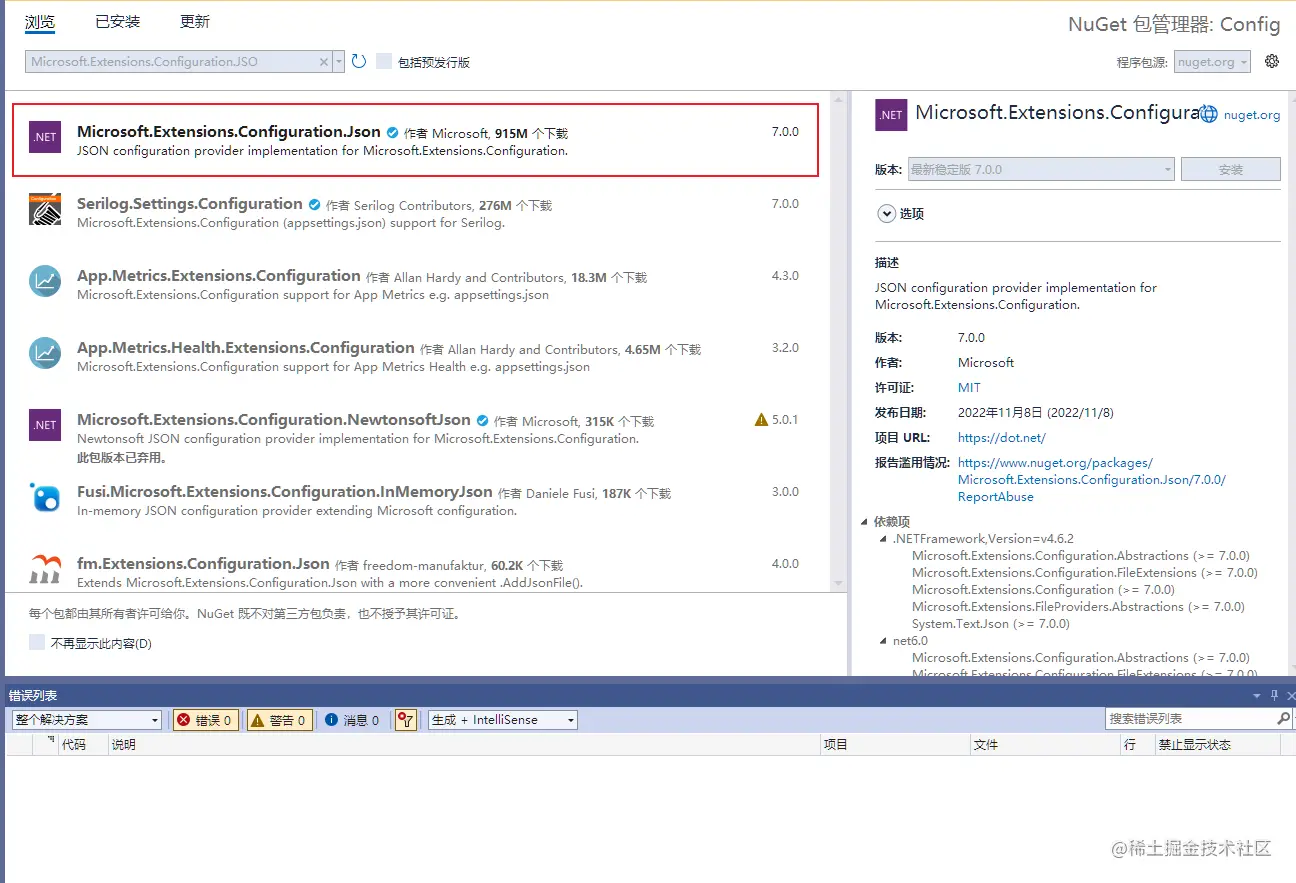Switch to the Updates tab

tap(195, 21)
